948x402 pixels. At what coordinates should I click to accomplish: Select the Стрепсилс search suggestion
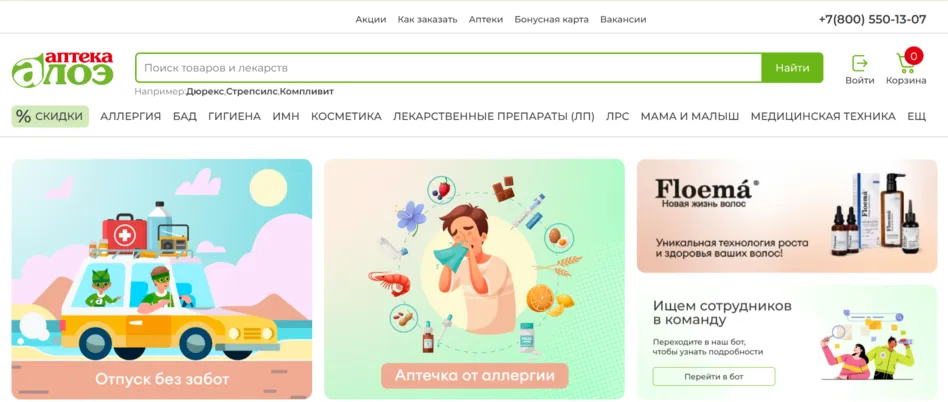(252, 92)
